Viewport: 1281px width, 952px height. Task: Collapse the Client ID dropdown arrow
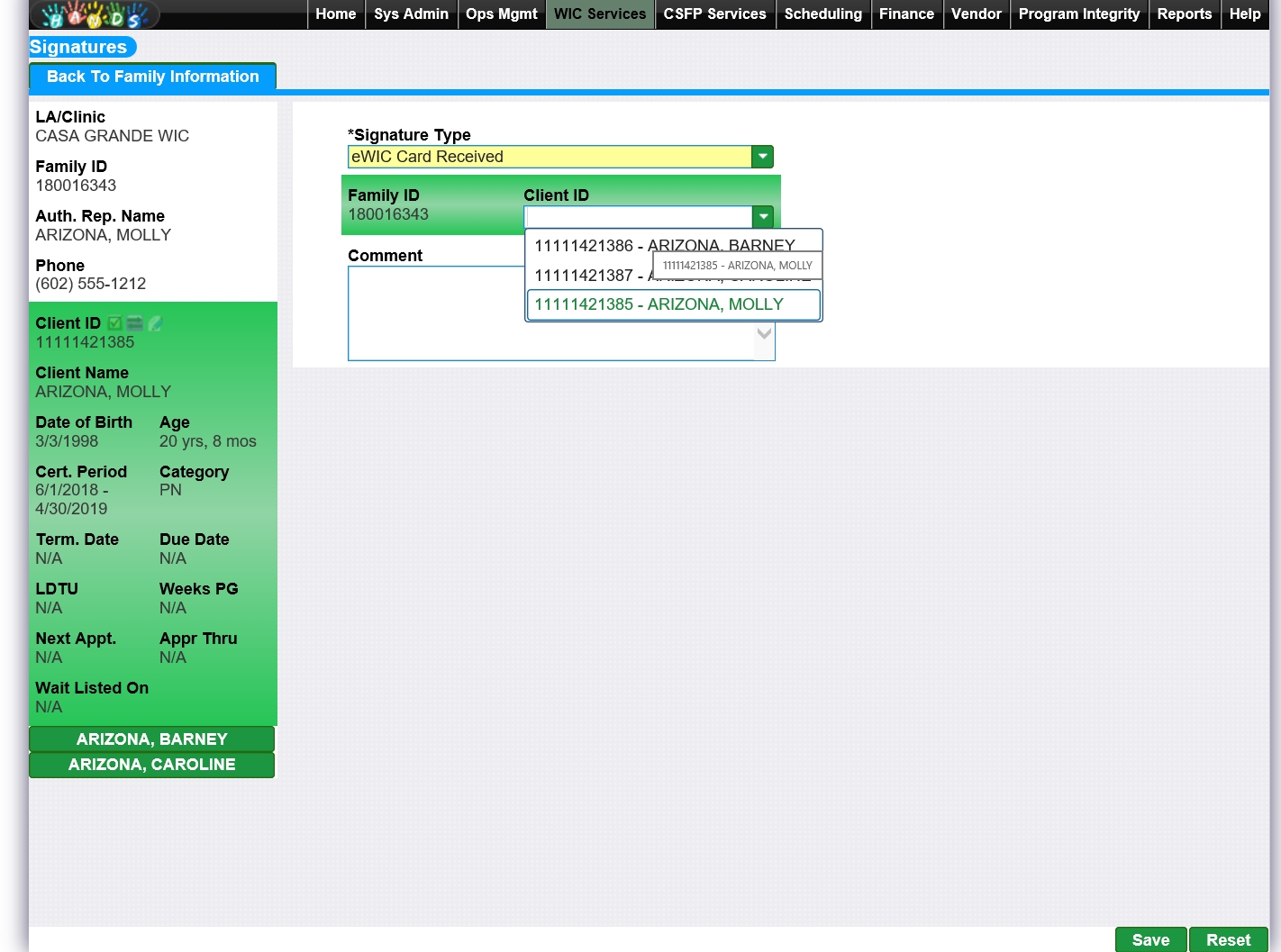tap(762, 217)
